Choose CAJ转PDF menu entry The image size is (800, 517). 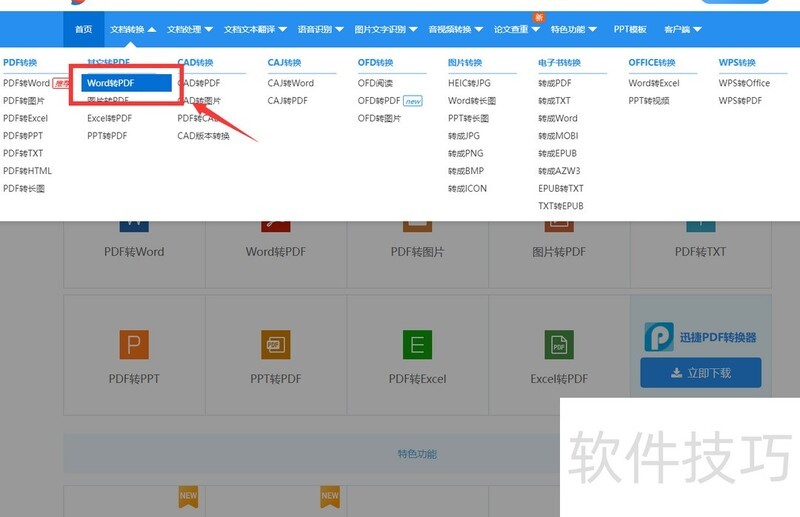(287, 101)
